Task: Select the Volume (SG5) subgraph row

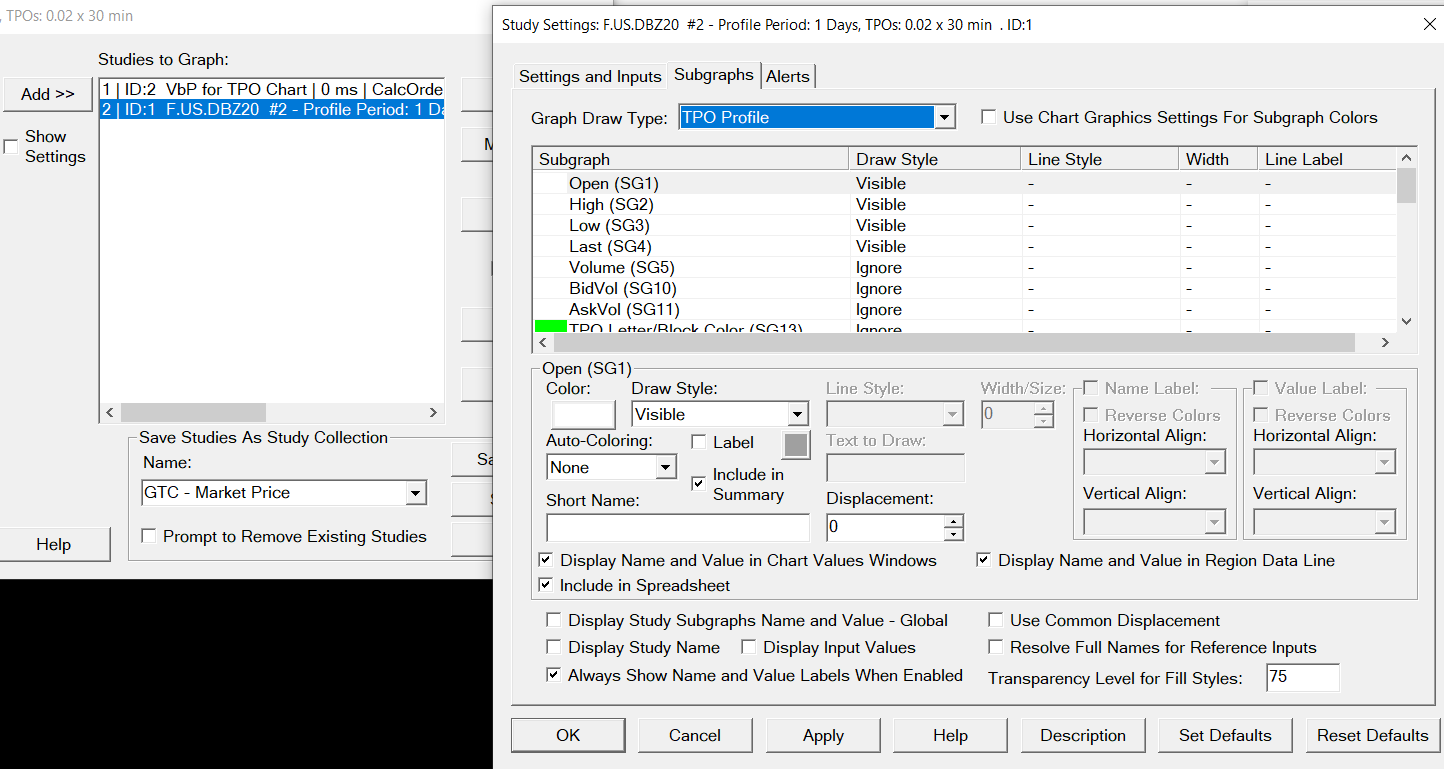Action: [x=964, y=267]
